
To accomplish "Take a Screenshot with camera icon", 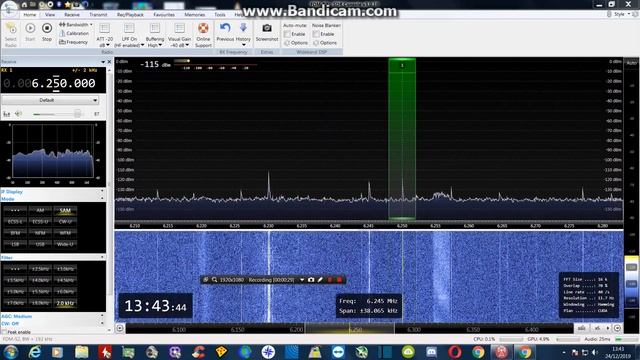I will [x=267, y=32].
